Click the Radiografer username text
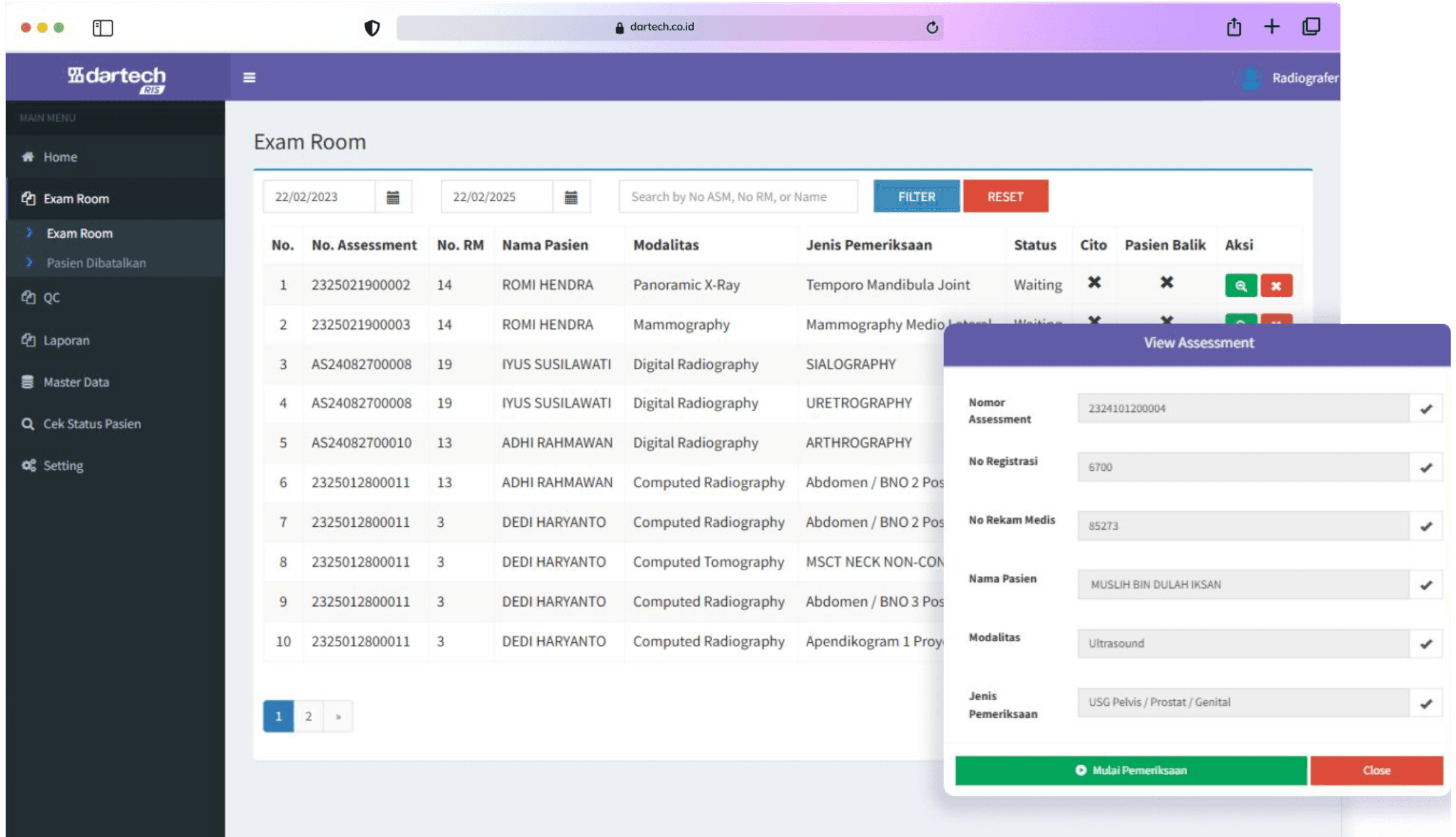The image size is (1456, 837). pos(1305,78)
